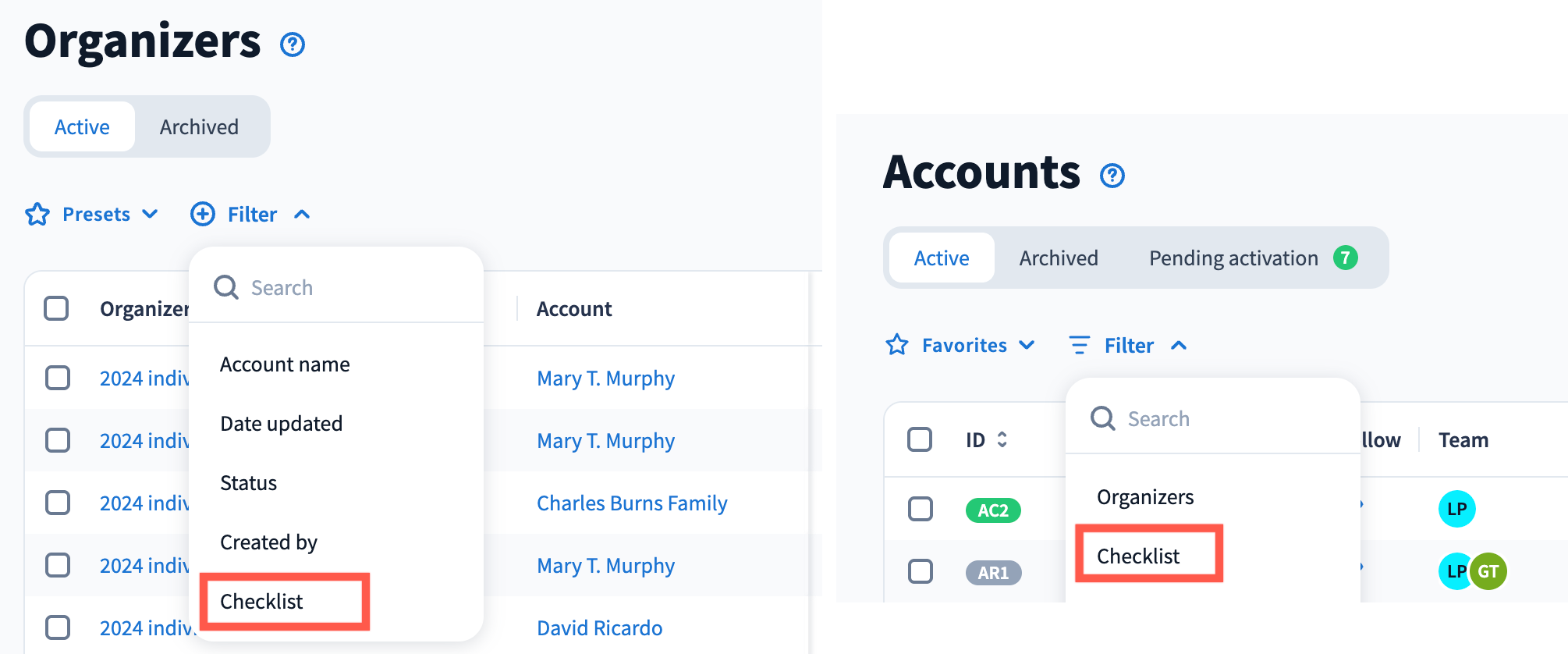
Task: Click the GT team member avatar
Action: coord(1488,571)
